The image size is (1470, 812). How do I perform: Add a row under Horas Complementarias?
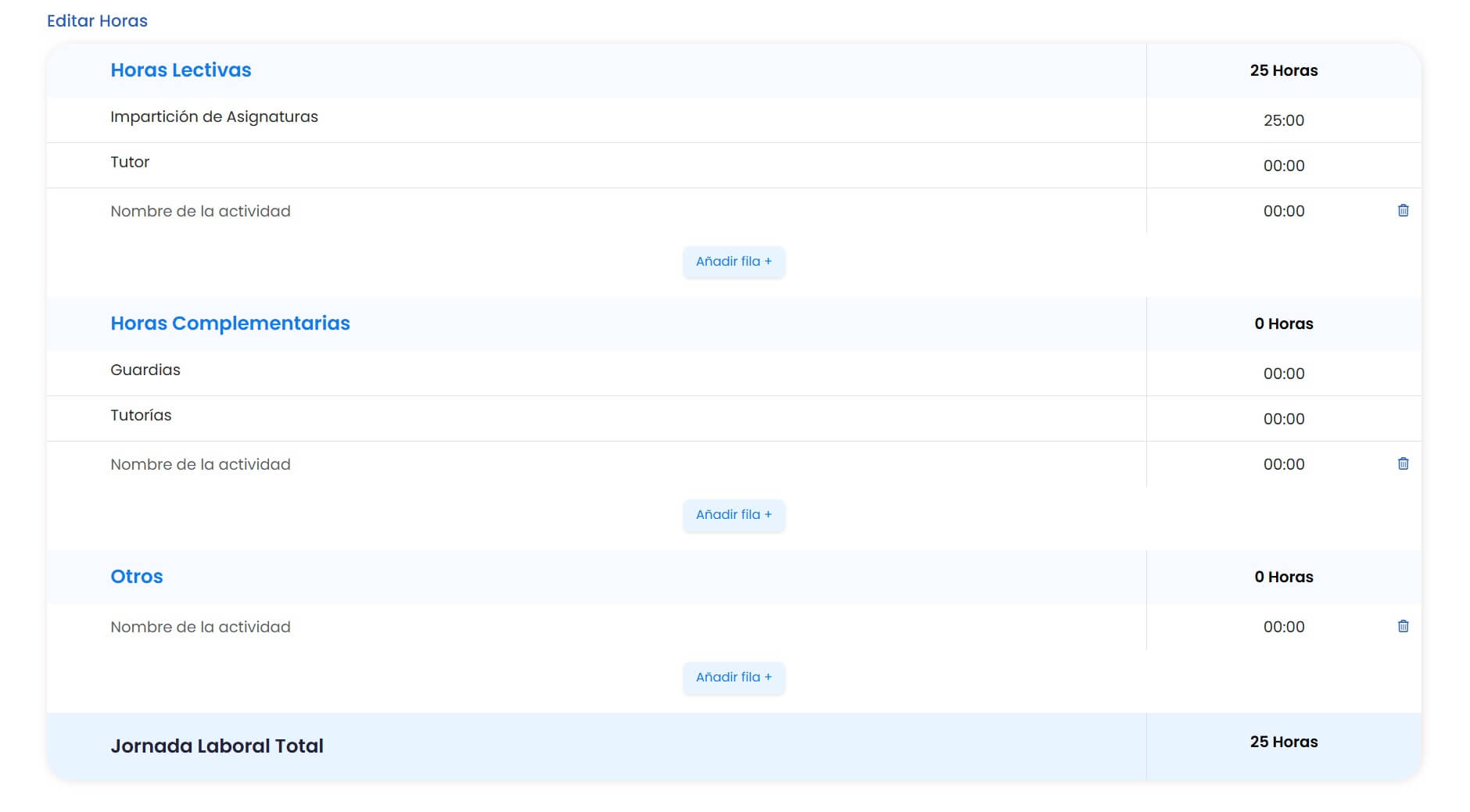(x=733, y=515)
